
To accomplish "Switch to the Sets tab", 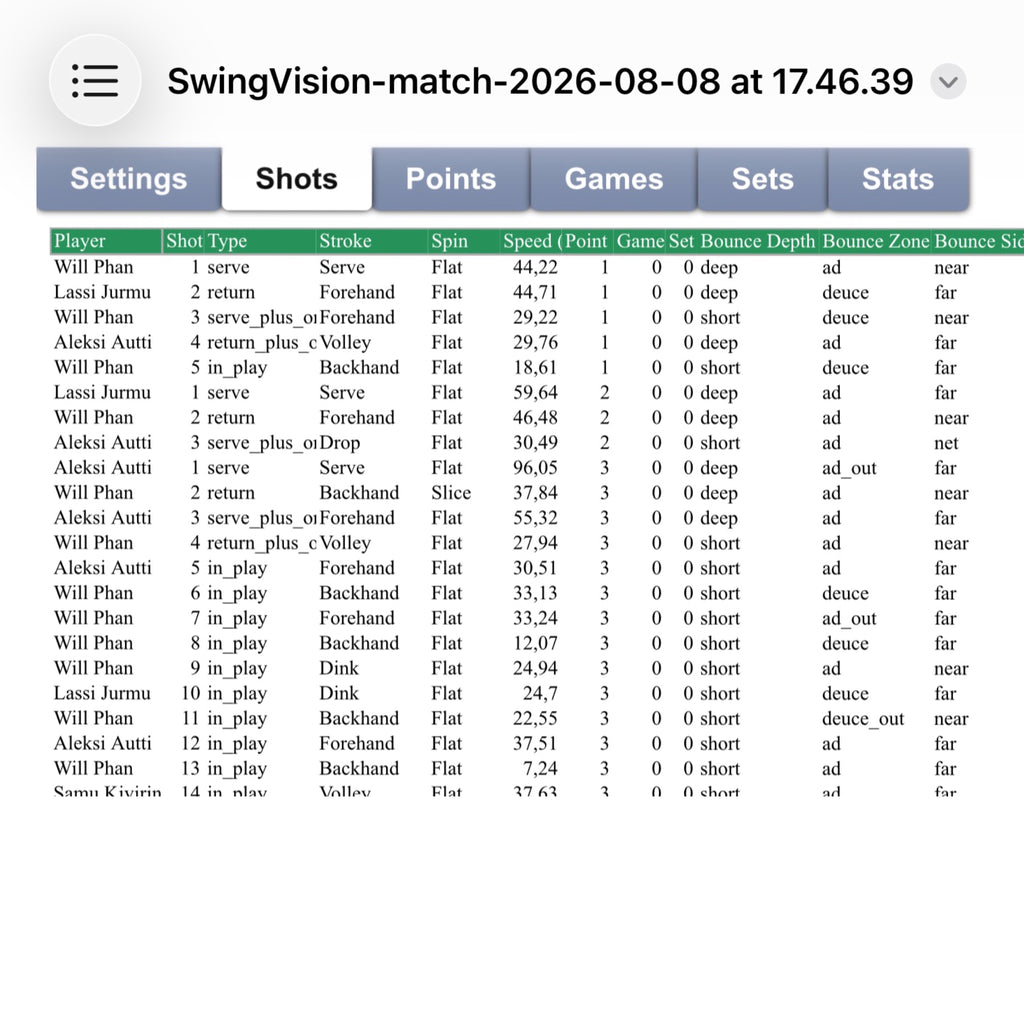I will [763, 178].
